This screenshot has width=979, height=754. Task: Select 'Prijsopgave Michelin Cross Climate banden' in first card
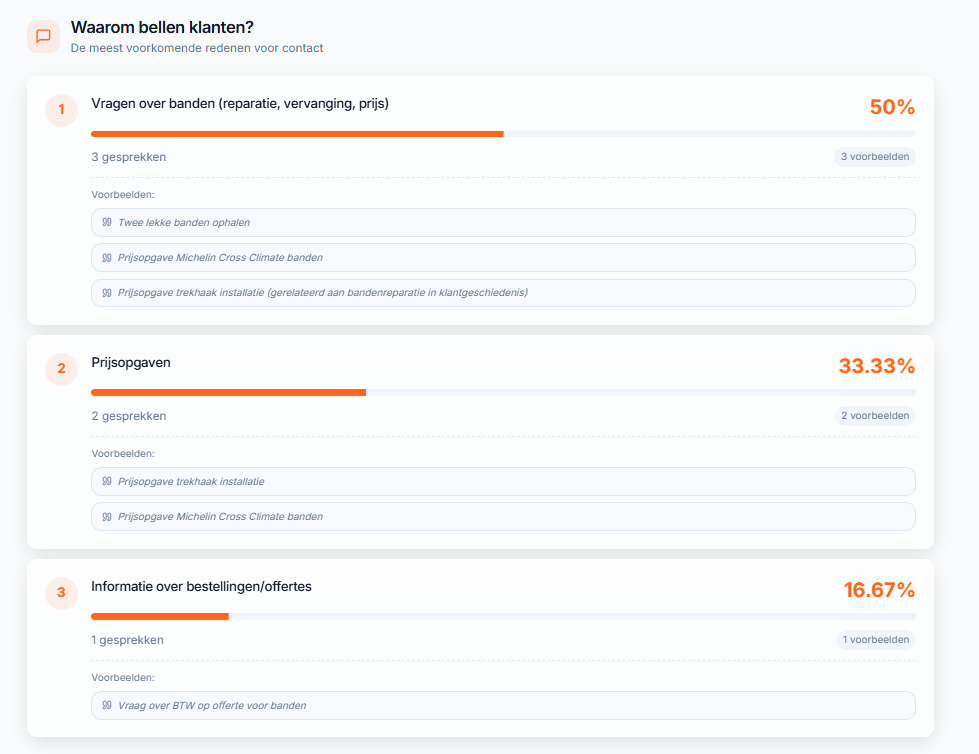tap(503, 258)
